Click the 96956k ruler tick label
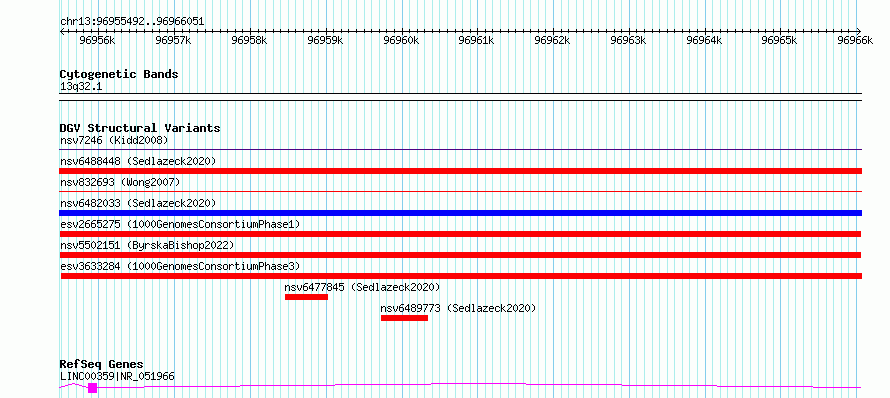Image resolution: width=890 pixels, height=398 pixels. (98, 40)
